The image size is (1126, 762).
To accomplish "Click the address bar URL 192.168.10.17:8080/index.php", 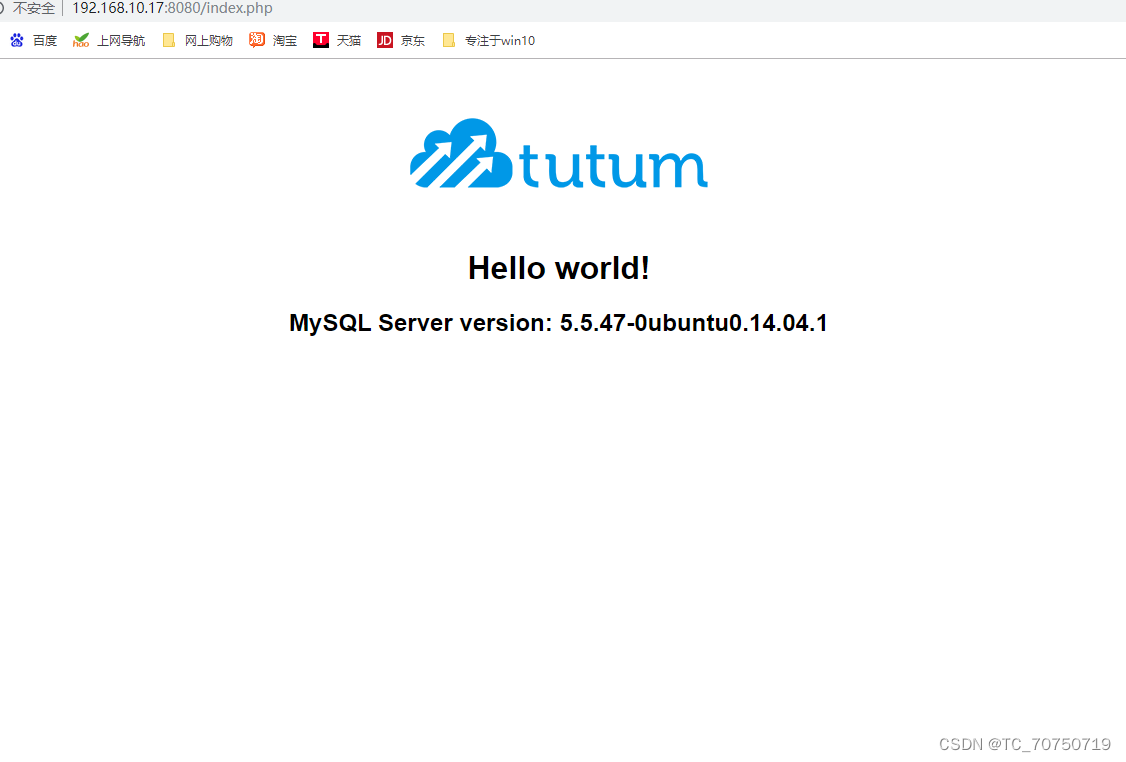I will (x=172, y=9).
